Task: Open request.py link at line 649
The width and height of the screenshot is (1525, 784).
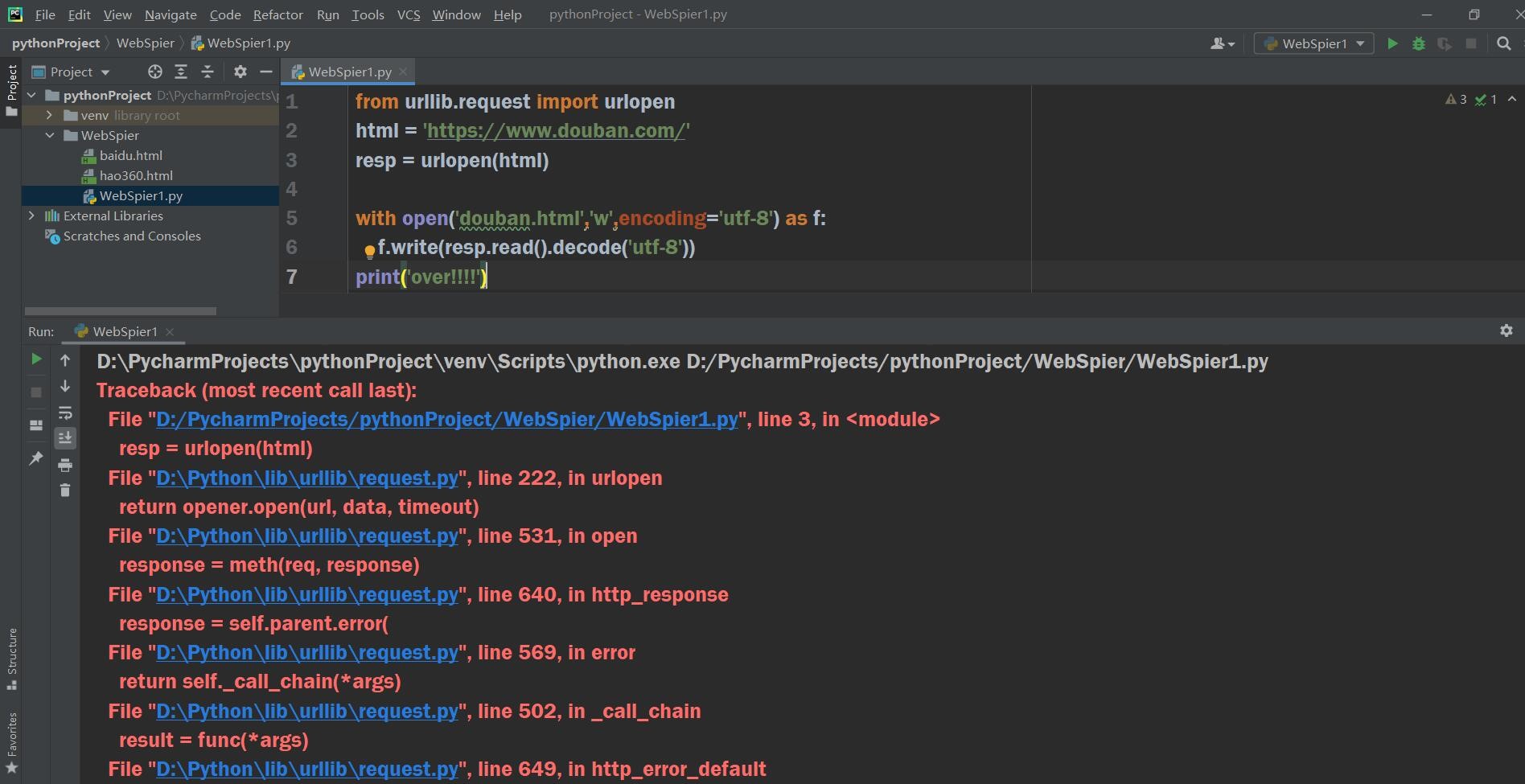Action: [307, 769]
